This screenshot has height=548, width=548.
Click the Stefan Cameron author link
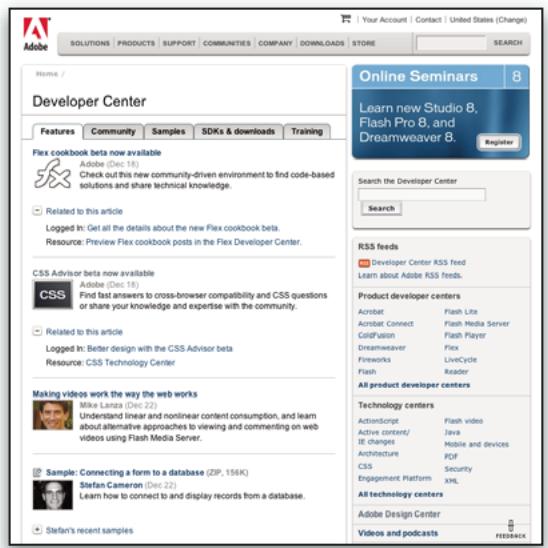tap(111, 485)
